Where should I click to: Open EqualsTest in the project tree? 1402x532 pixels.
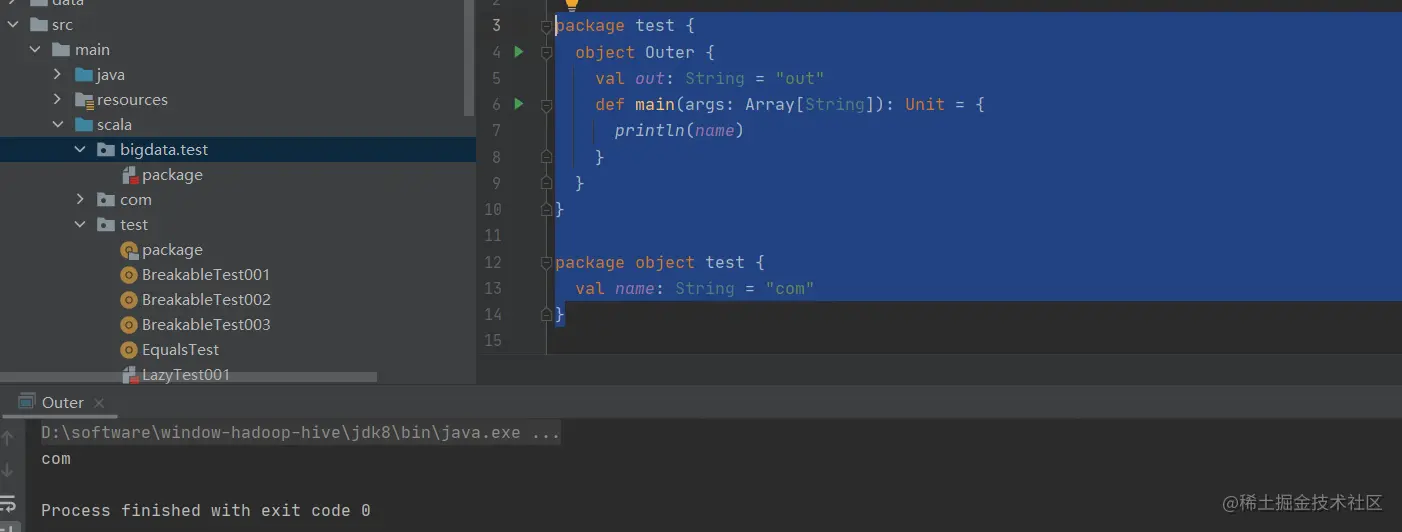point(180,350)
